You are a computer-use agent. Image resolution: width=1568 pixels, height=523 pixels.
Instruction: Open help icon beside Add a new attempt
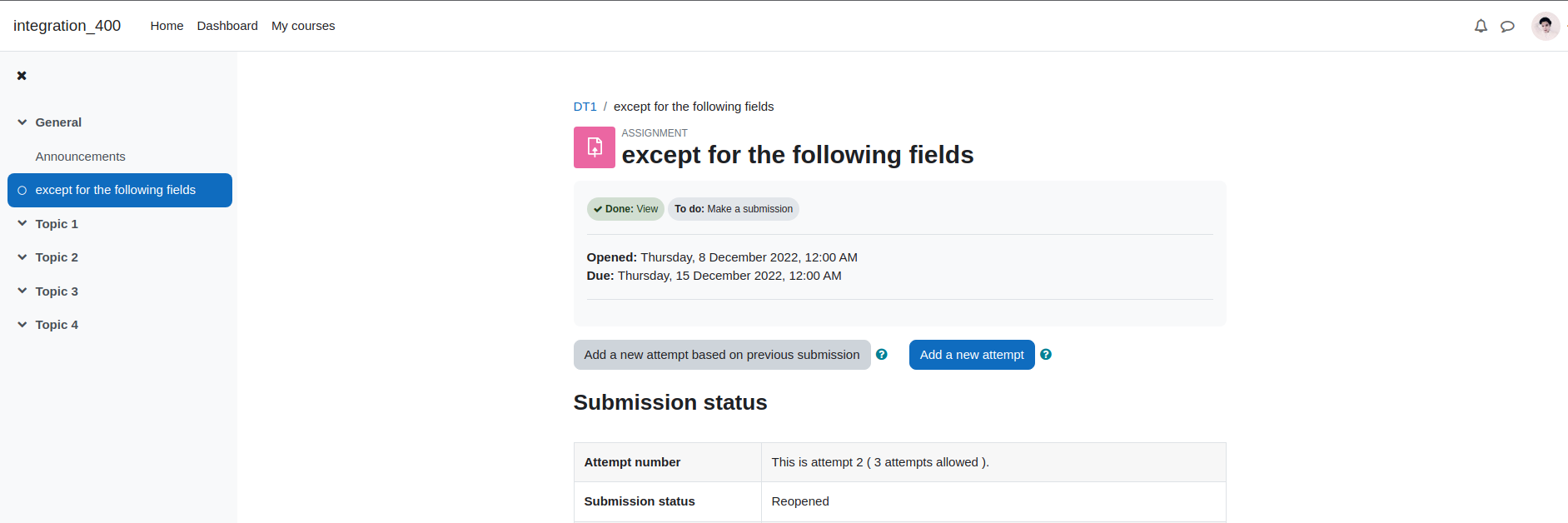tap(1046, 355)
